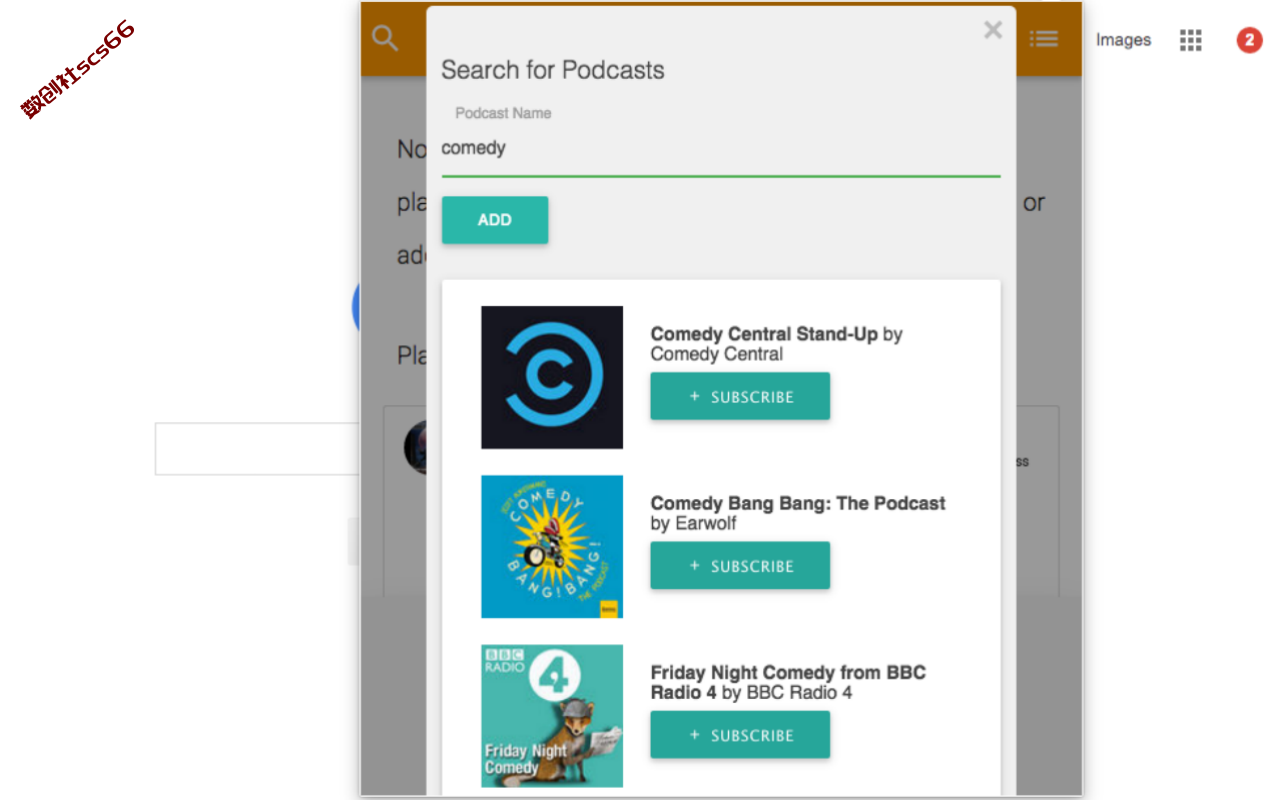The height and width of the screenshot is (800, 1280).
Task: Focus the Podcast Name input field
Action: [x=721, y=148]
